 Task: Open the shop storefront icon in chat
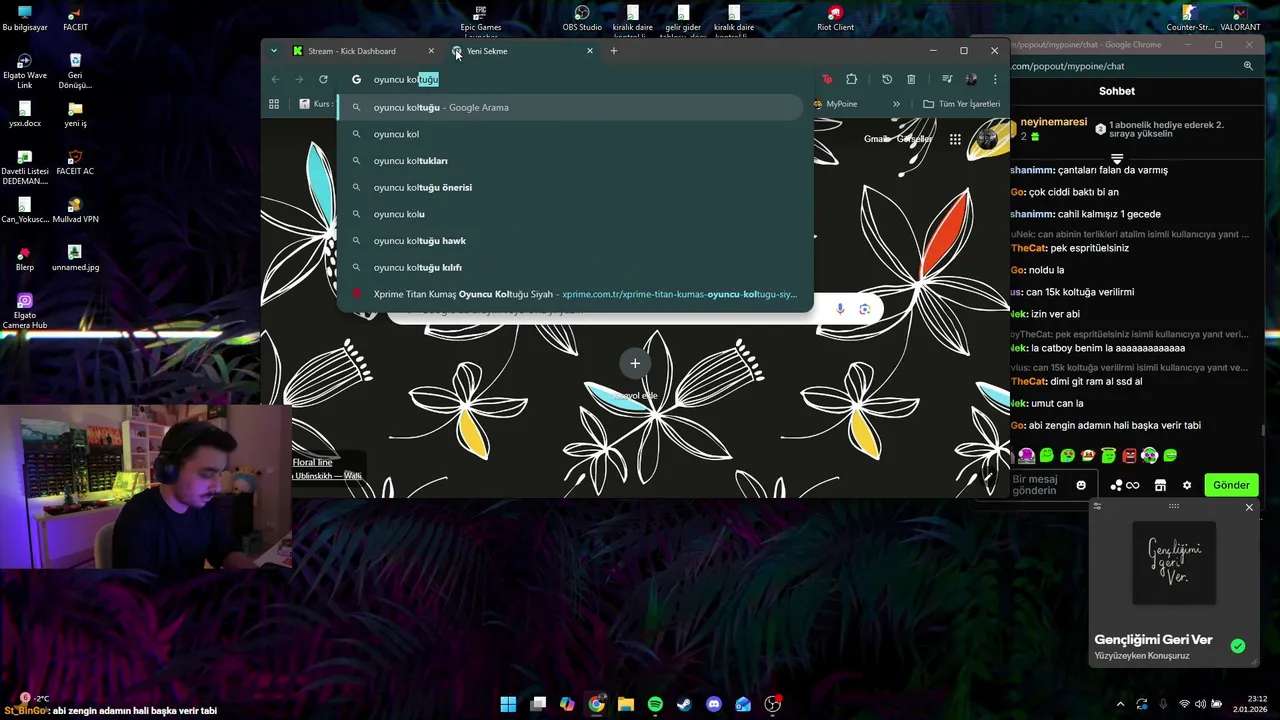(1160, 485)
